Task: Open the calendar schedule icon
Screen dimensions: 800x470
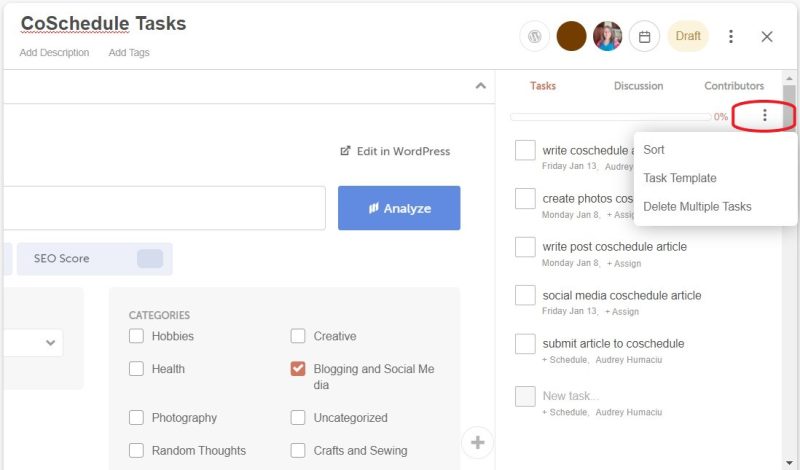Action: pyautogui.click(x=644, y=36)
